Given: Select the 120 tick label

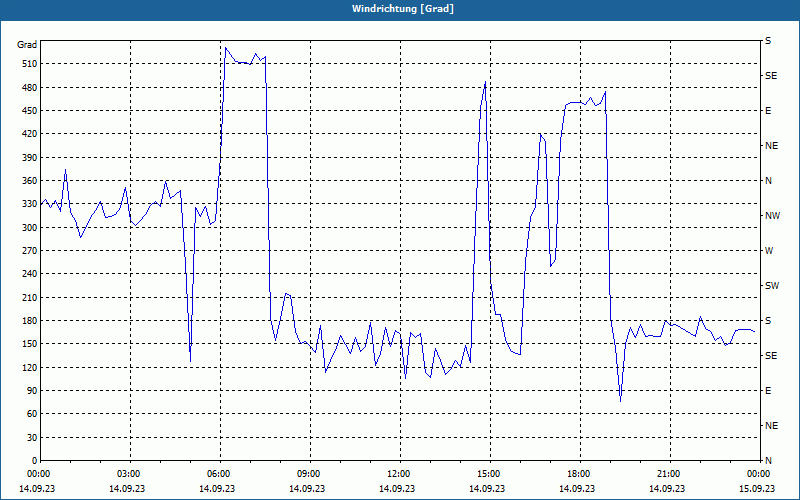Looking at the screenshot, I should [x=29, y=367].
